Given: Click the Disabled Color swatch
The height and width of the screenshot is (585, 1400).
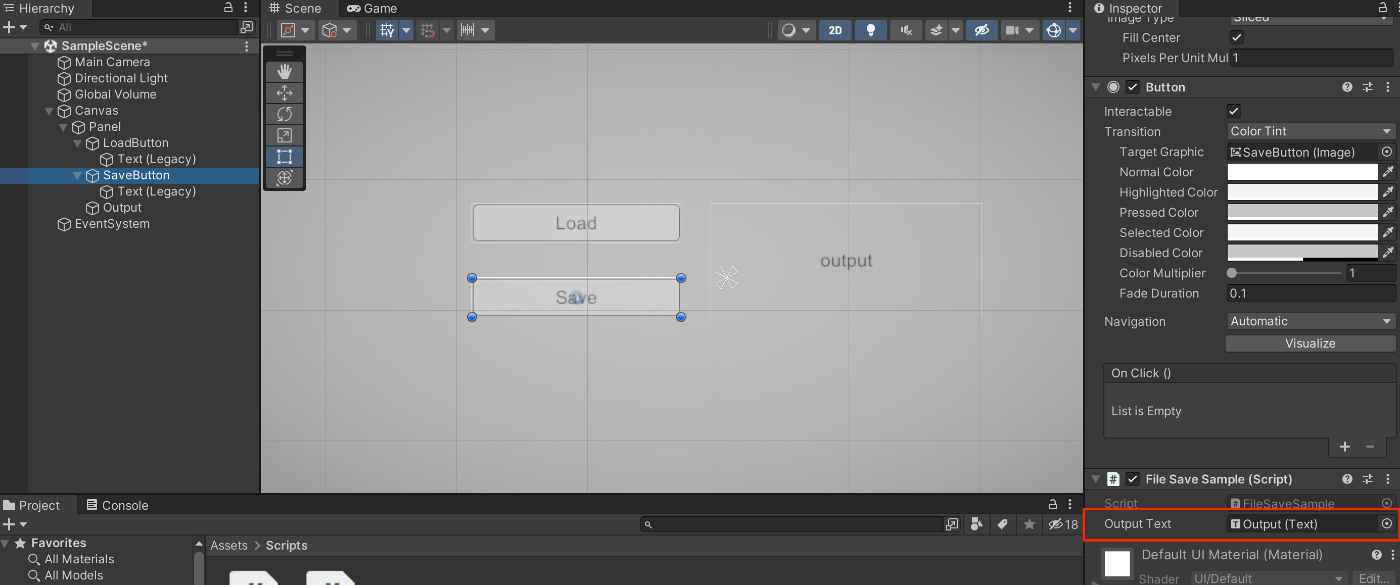Looking at the screenshot, I should coord(1302,253).
